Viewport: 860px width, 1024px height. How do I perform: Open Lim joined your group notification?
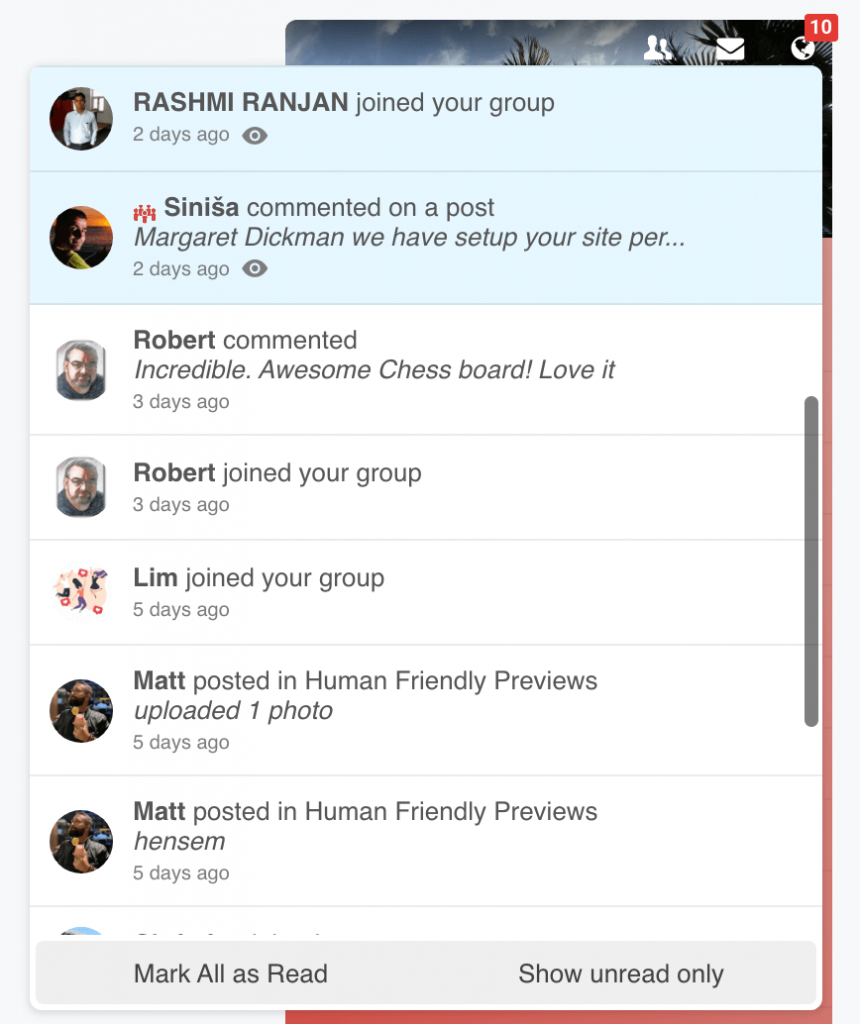[417, 593]
